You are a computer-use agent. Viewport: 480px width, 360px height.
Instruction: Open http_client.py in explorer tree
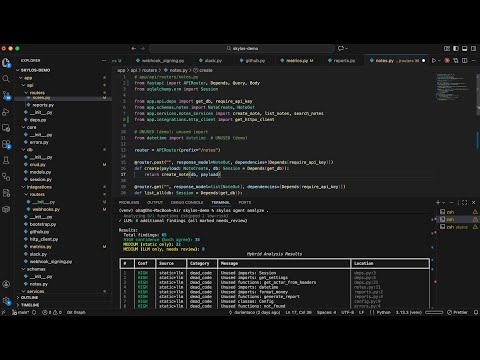click(x=44, y=239)
